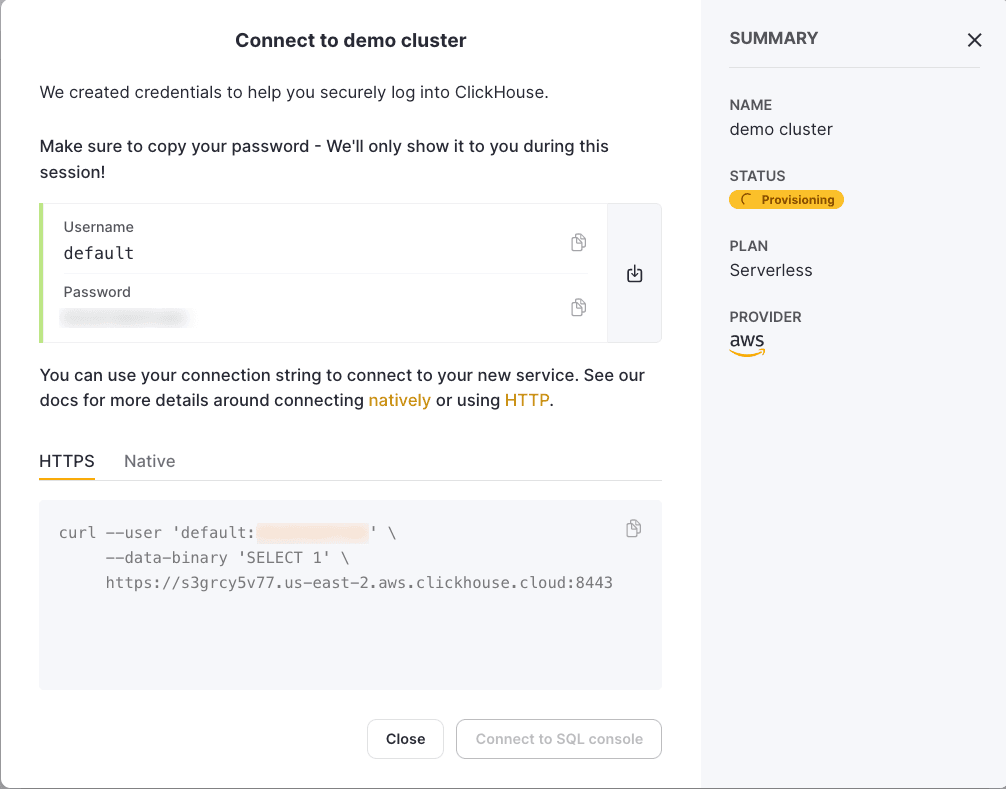Download the credentials file
The height and width of the screenshot is (789, 1006).
coord(634,274)
